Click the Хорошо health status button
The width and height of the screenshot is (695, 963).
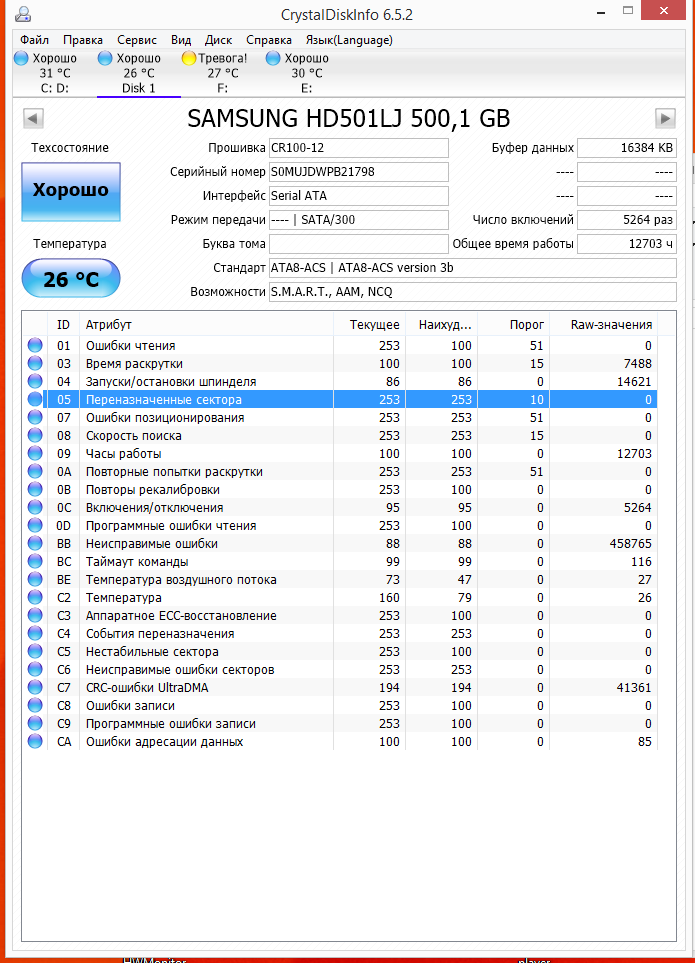click(71, 192)
